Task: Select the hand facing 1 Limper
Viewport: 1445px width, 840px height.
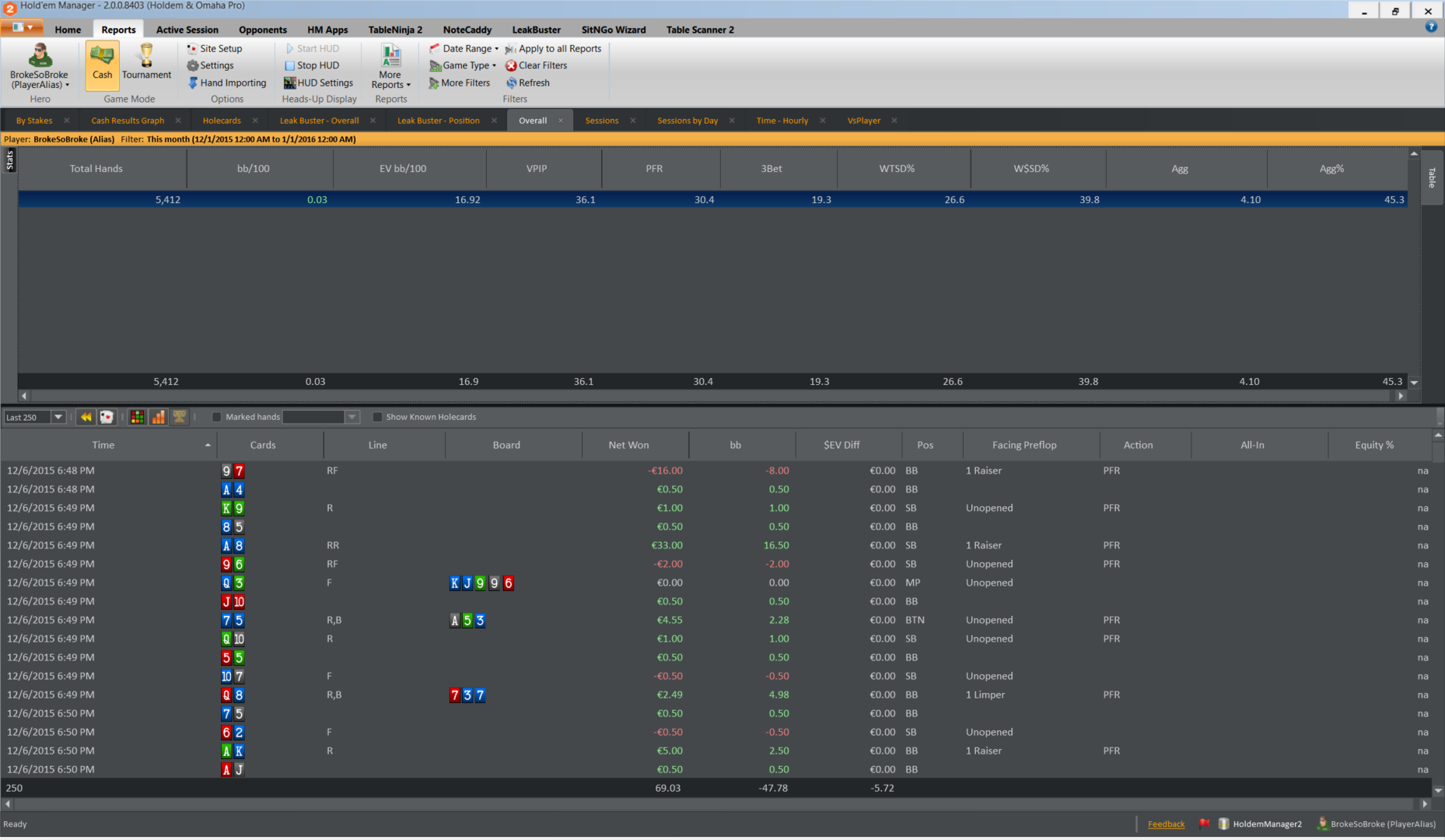Action: click(716, 695)
